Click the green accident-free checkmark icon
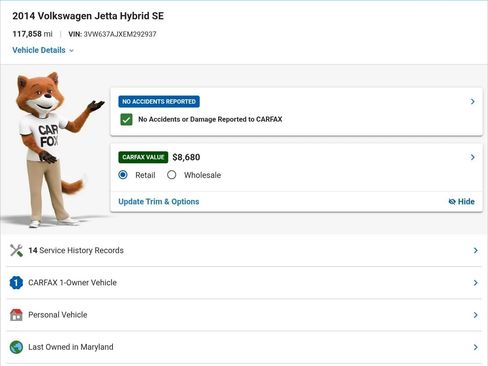 click(126, 119)
